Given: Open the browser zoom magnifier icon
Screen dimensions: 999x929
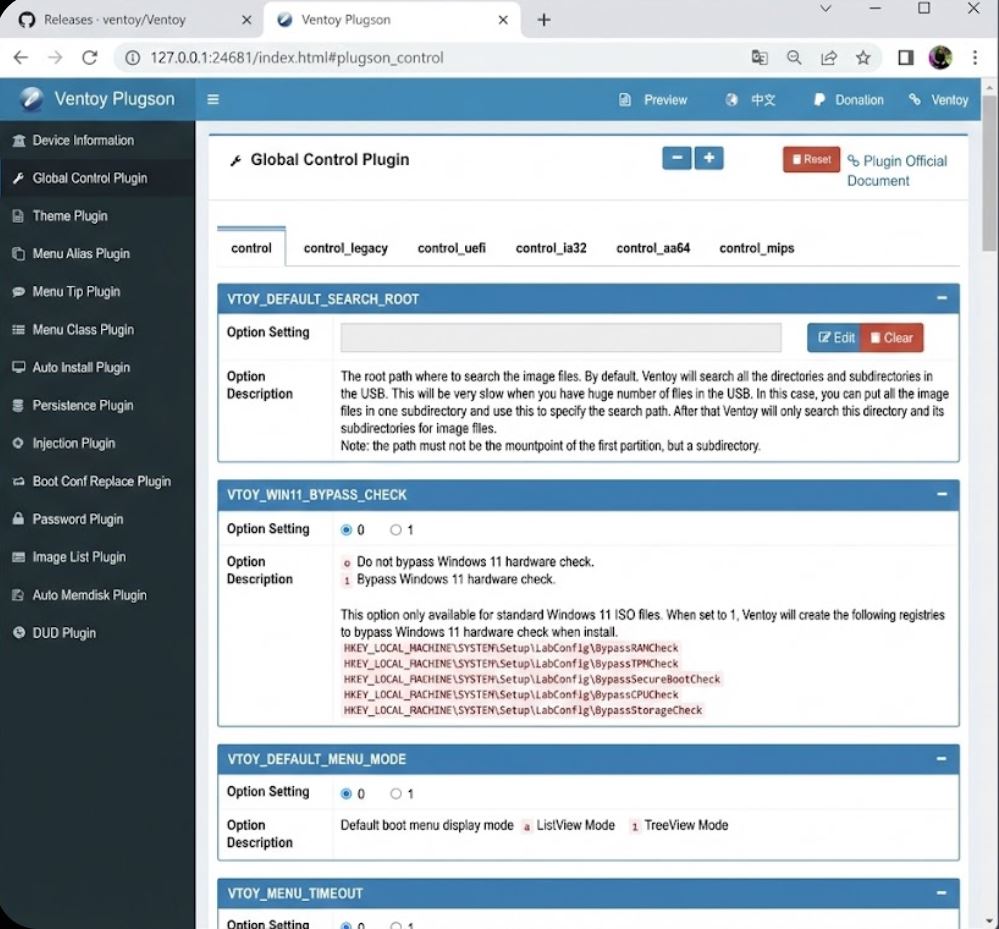Looking at the screenshot, I should (794, 57).
